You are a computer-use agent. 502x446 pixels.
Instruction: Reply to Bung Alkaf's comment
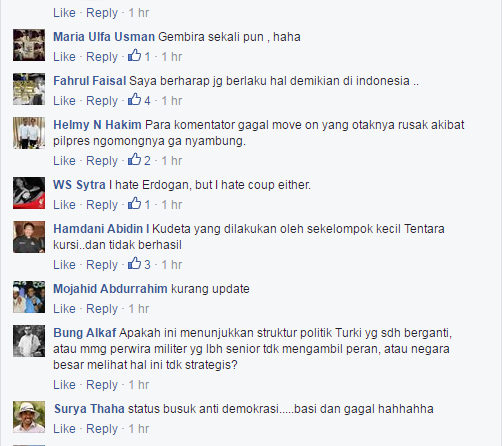102,385
